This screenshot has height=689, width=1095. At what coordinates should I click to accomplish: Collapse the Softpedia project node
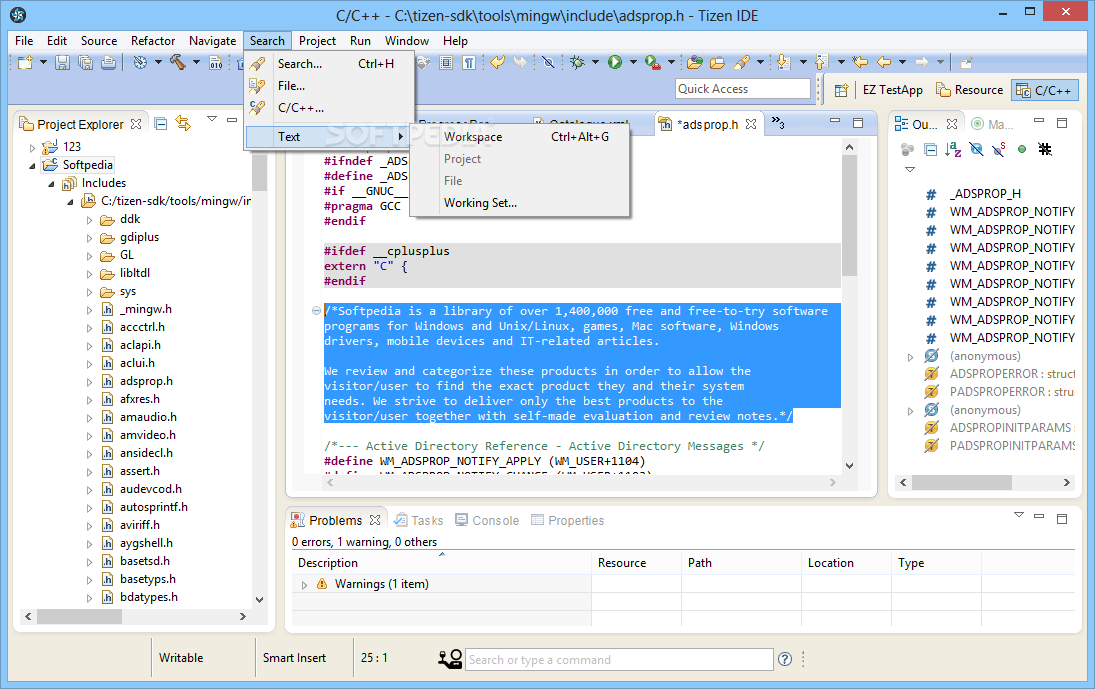click(32, 166)
